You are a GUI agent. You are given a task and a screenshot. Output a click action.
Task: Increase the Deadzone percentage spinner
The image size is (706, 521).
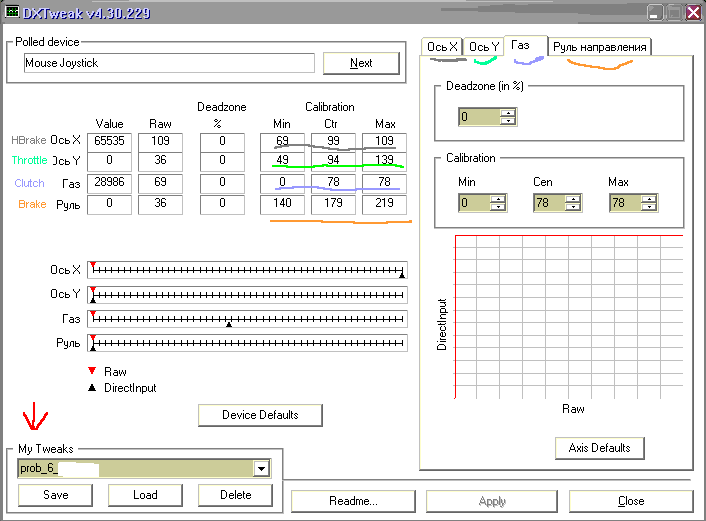pyautogui.click(x=508, y=113)
